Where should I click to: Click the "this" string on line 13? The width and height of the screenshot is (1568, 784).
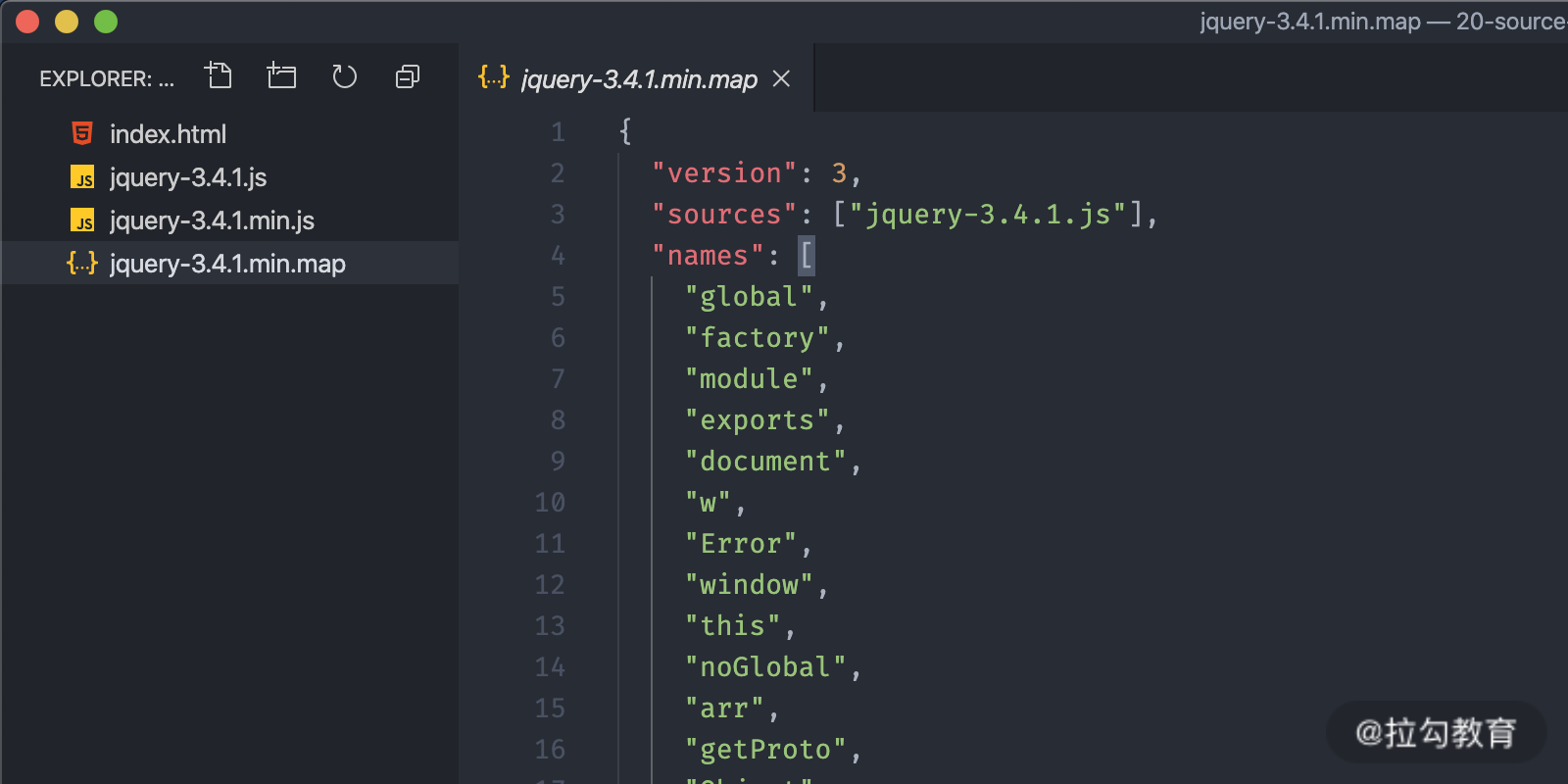click(x=732, y=626)
